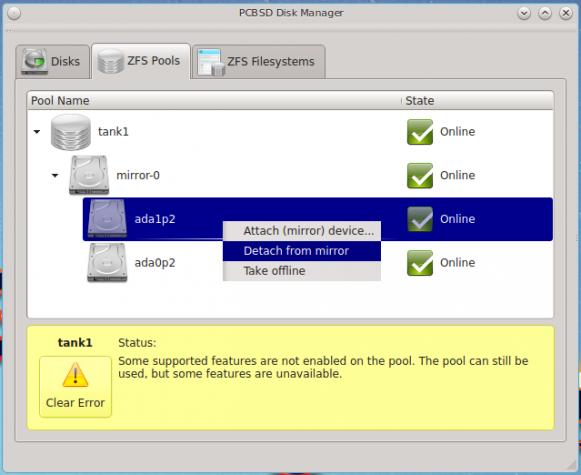Collapse the mirror-0 vdev node
Image resolution: width=581 pixels, height=475 pixels.
click(55, 175)
